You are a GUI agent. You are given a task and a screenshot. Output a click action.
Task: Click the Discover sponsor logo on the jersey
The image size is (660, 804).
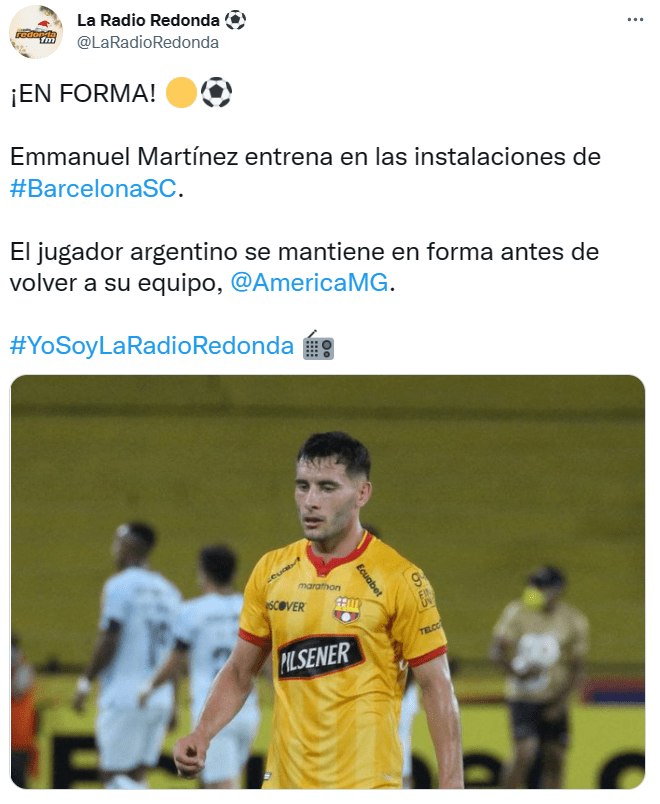tap(285, 606)
